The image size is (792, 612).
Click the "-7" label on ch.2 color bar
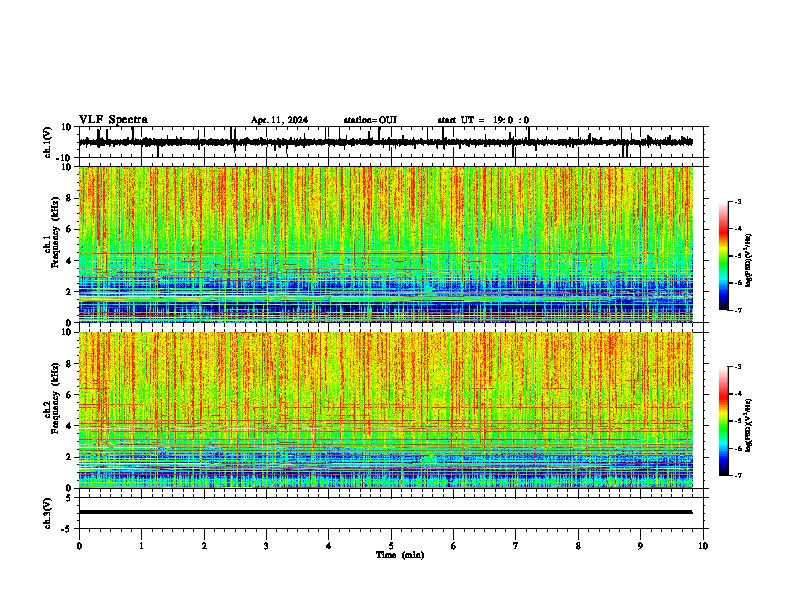click(738, 475)
